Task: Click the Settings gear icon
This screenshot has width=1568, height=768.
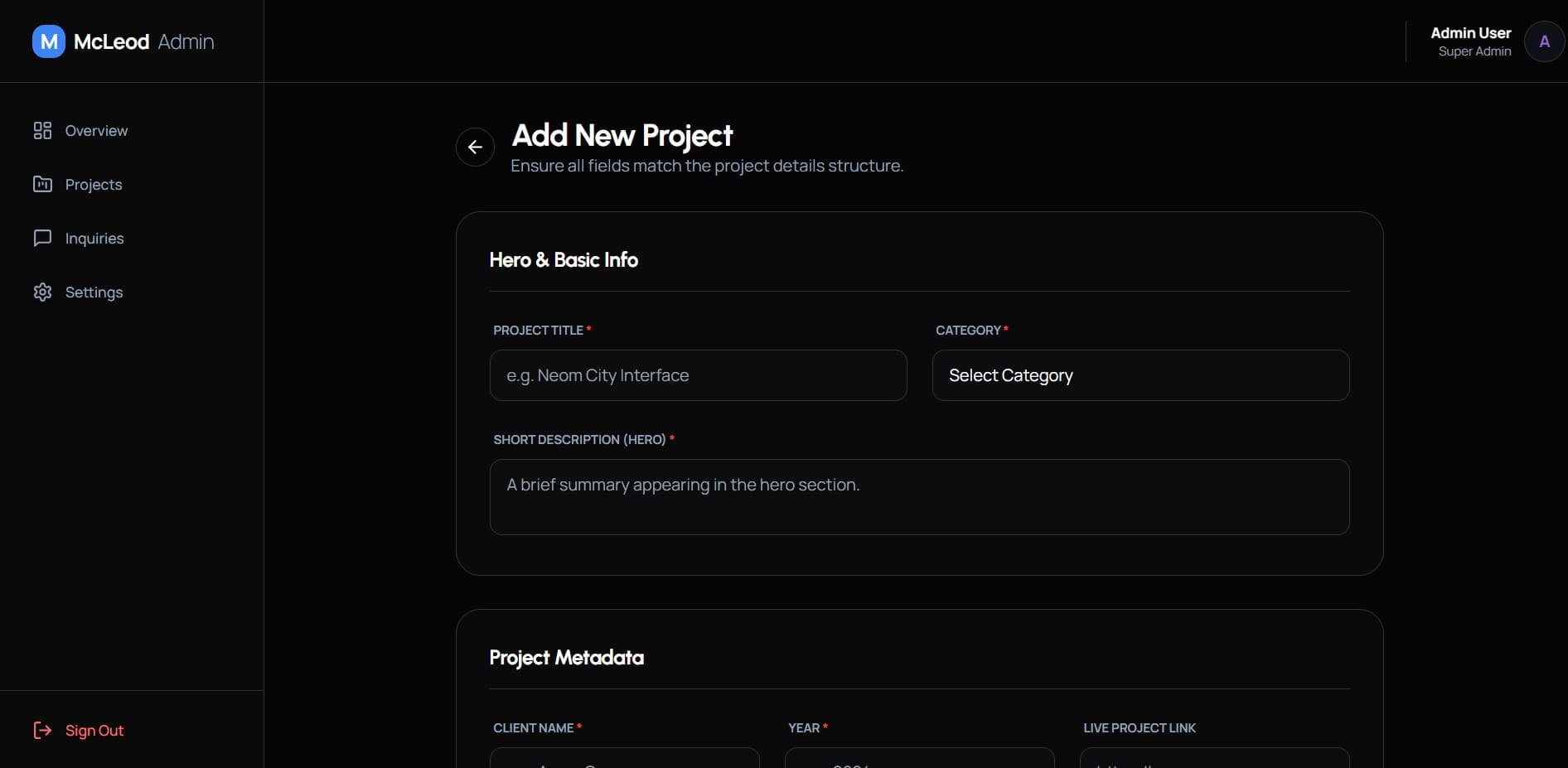Action: tap(42, 292)
